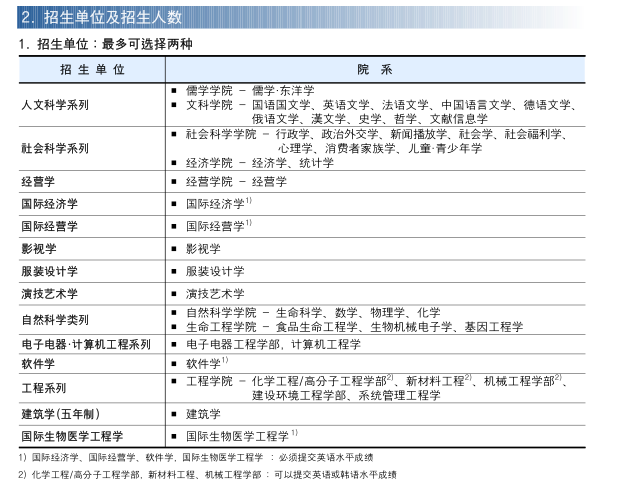
Task: Select the 人文科学系列 row label
Action: (x=55, y=105)
